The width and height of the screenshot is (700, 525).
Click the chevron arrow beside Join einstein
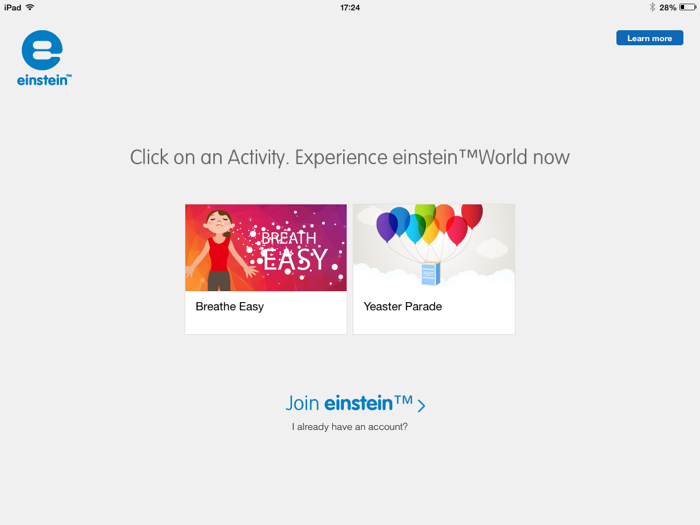pyautogui.click(x=421, y=405)
